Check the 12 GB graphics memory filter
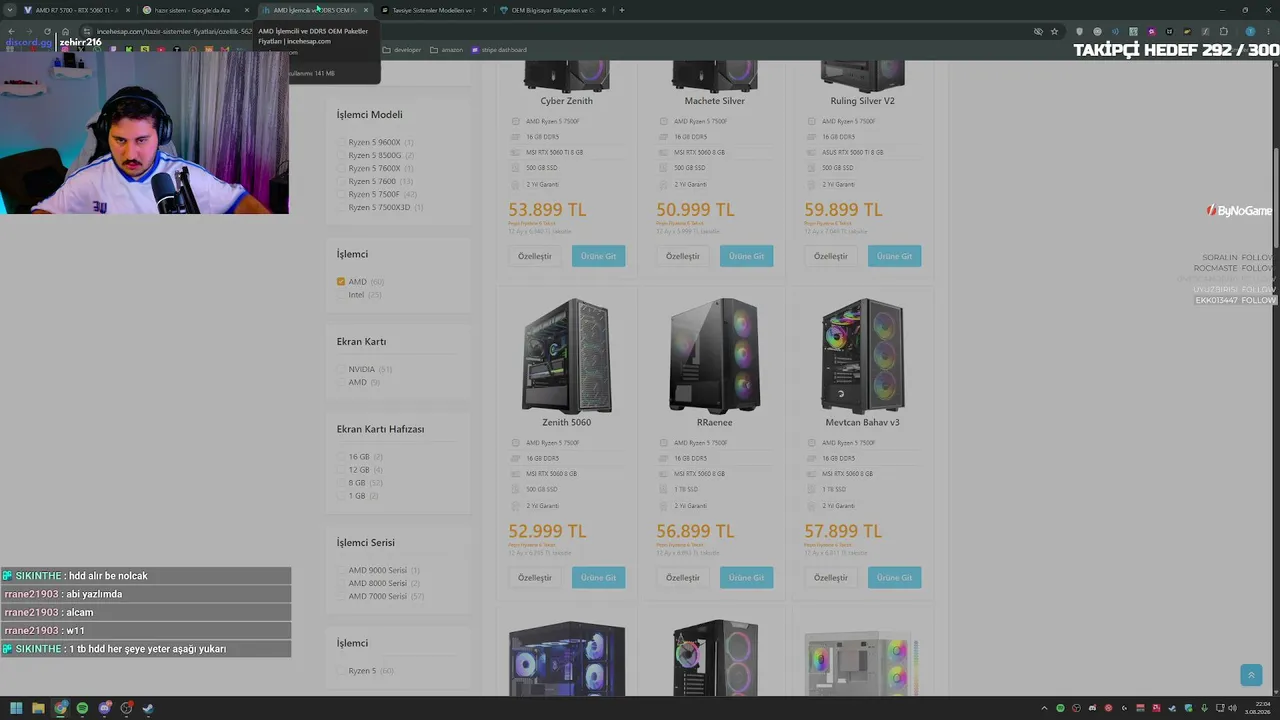 [341, 470]
